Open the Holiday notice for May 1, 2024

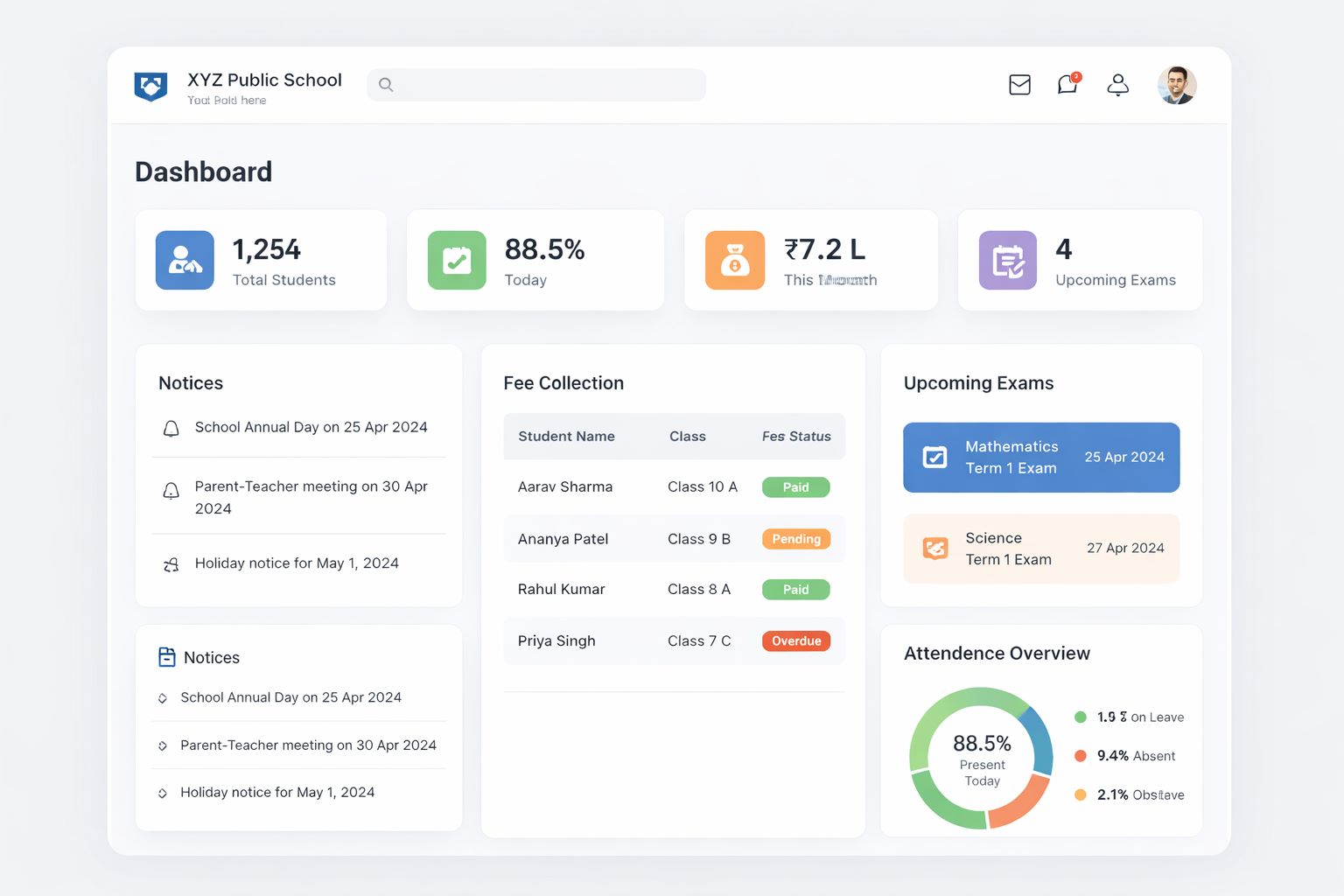[x=296, y=563]
